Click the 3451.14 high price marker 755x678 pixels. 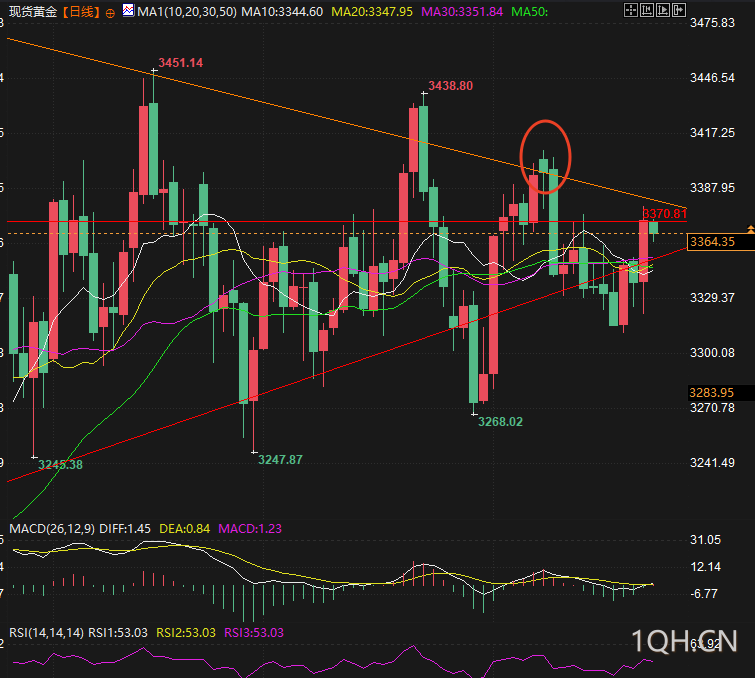pos(181,63)
